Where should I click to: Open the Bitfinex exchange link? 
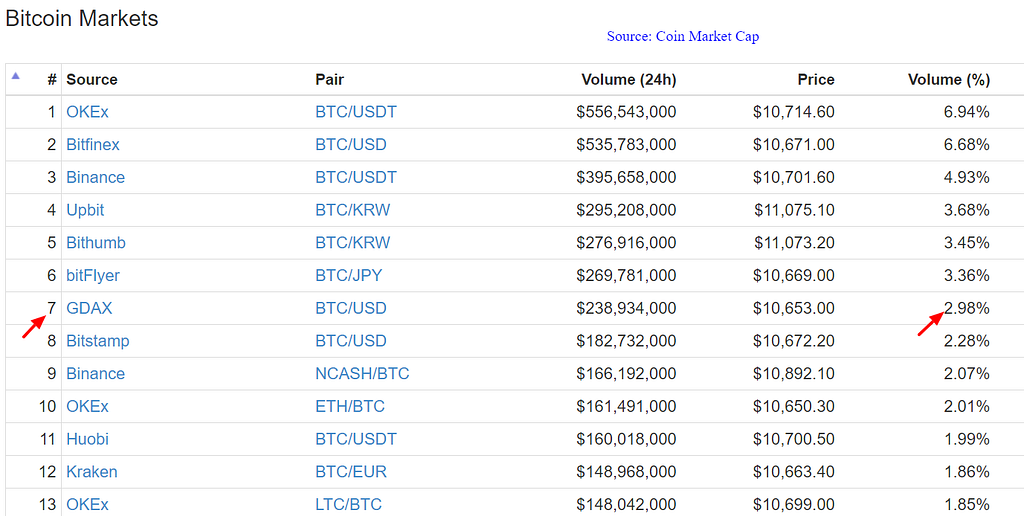click(93, 145)
